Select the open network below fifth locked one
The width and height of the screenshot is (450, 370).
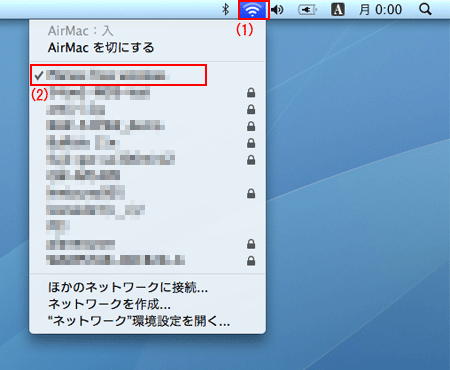coord(147,175)
